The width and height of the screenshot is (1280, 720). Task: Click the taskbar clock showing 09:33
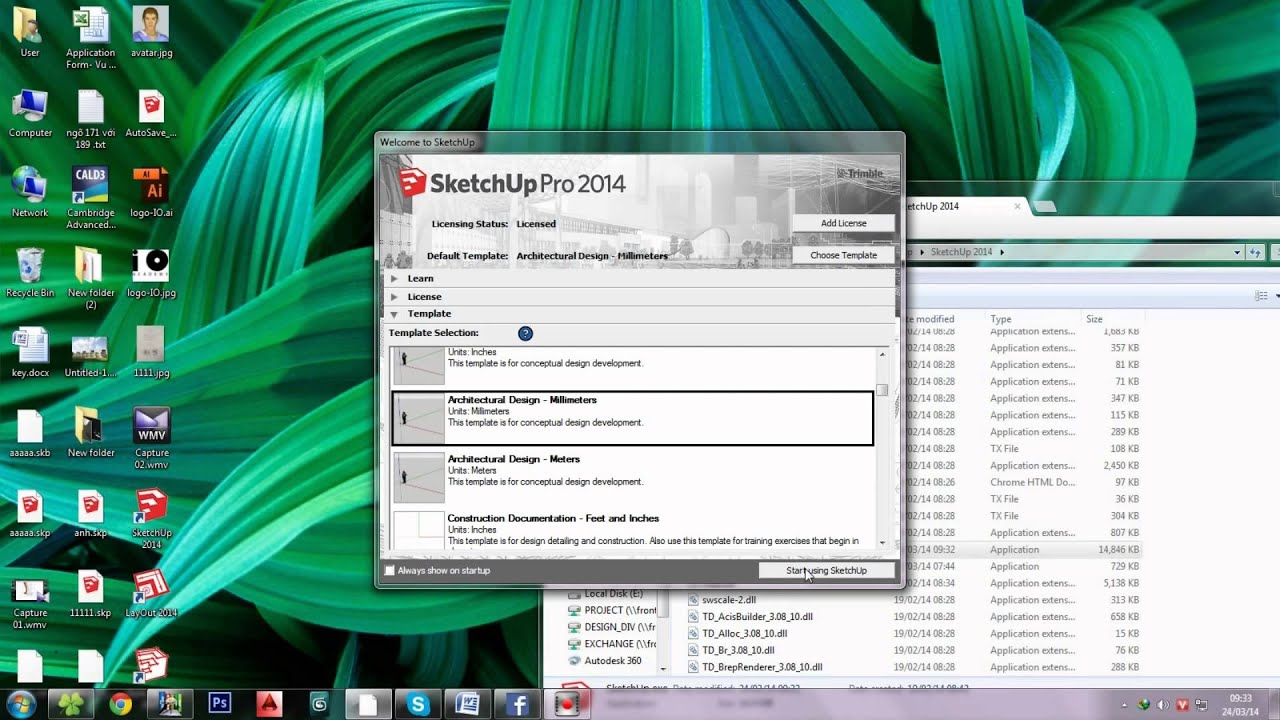pos(1240,704)
